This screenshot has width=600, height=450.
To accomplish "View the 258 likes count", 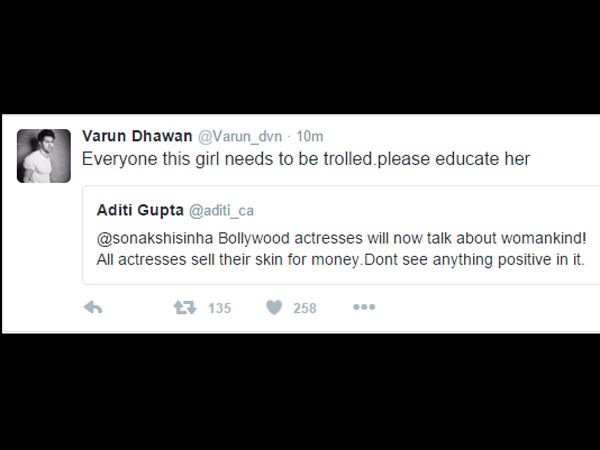I will [304, 308].
